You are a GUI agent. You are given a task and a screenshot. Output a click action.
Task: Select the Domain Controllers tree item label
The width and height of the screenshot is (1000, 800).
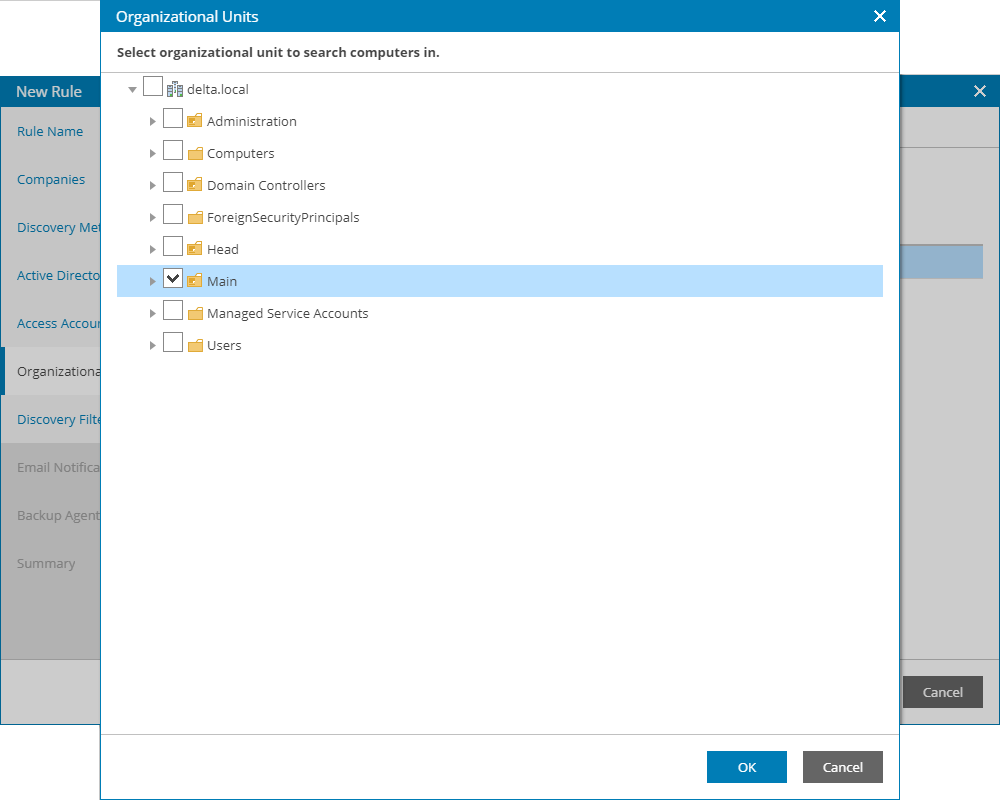pos(266,185)
